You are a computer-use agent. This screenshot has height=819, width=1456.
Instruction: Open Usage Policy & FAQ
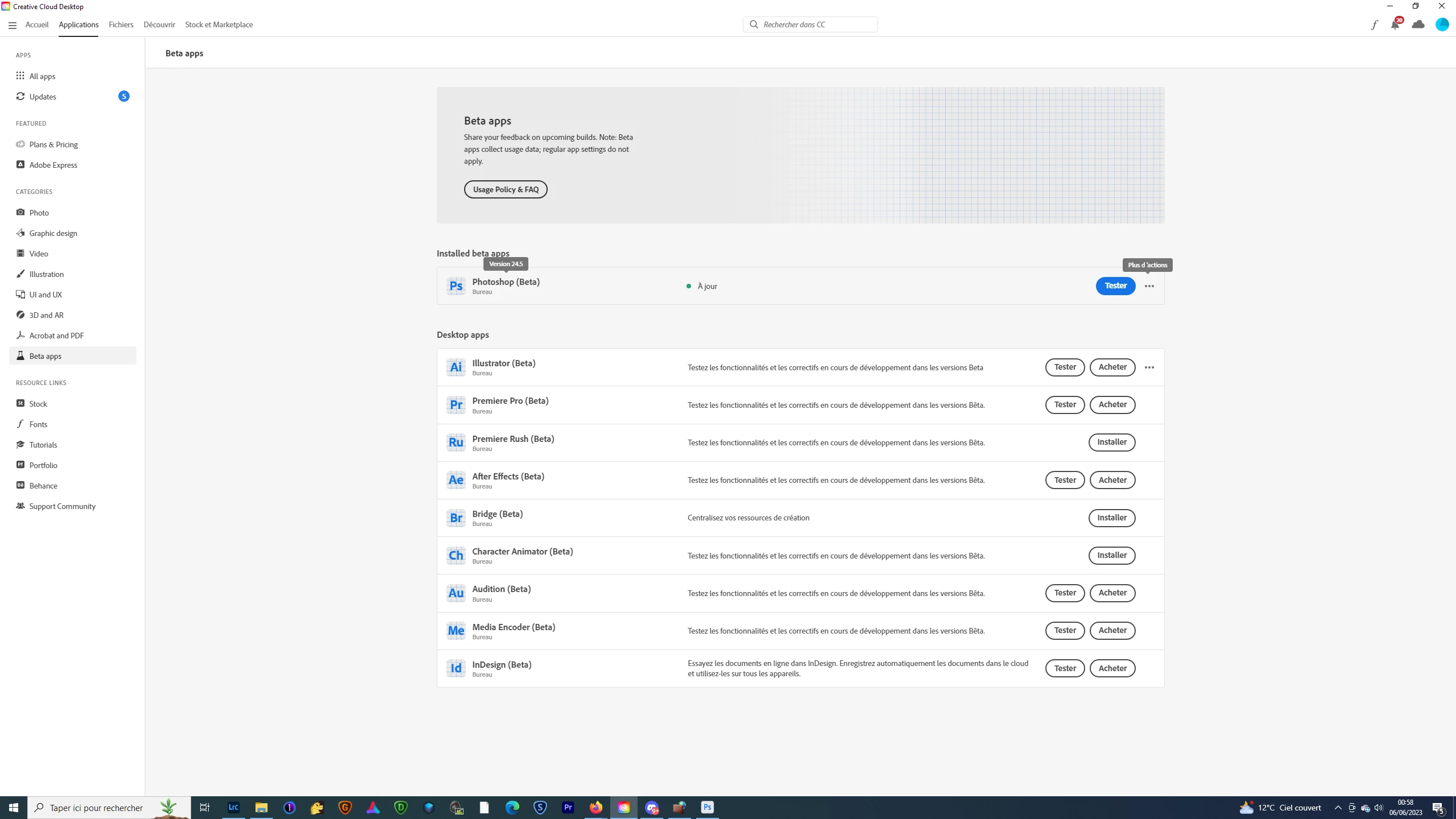[506, 189]
